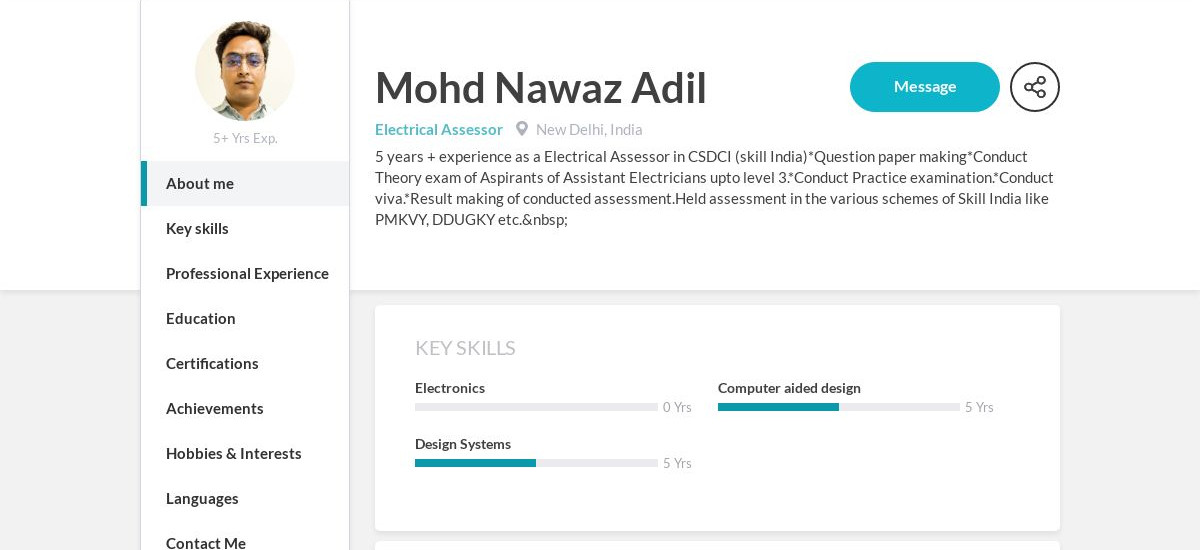
Task: Jump to Education section
Action: pos(245,318)
